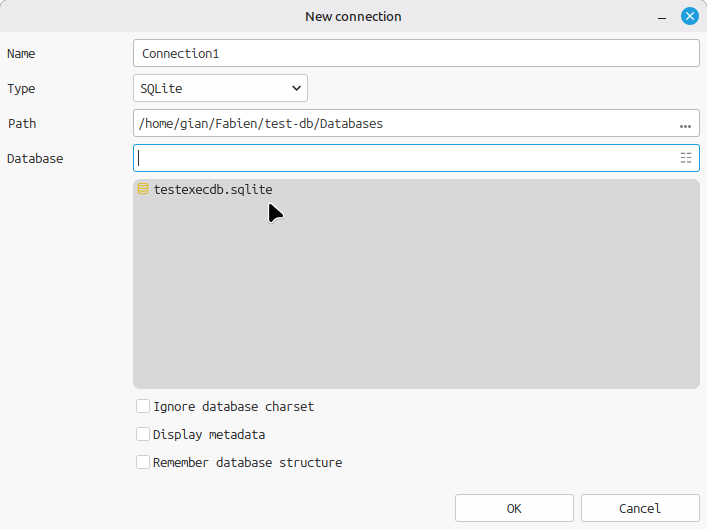Toggle the Display metadata checkbox

(x=143, y=435)
